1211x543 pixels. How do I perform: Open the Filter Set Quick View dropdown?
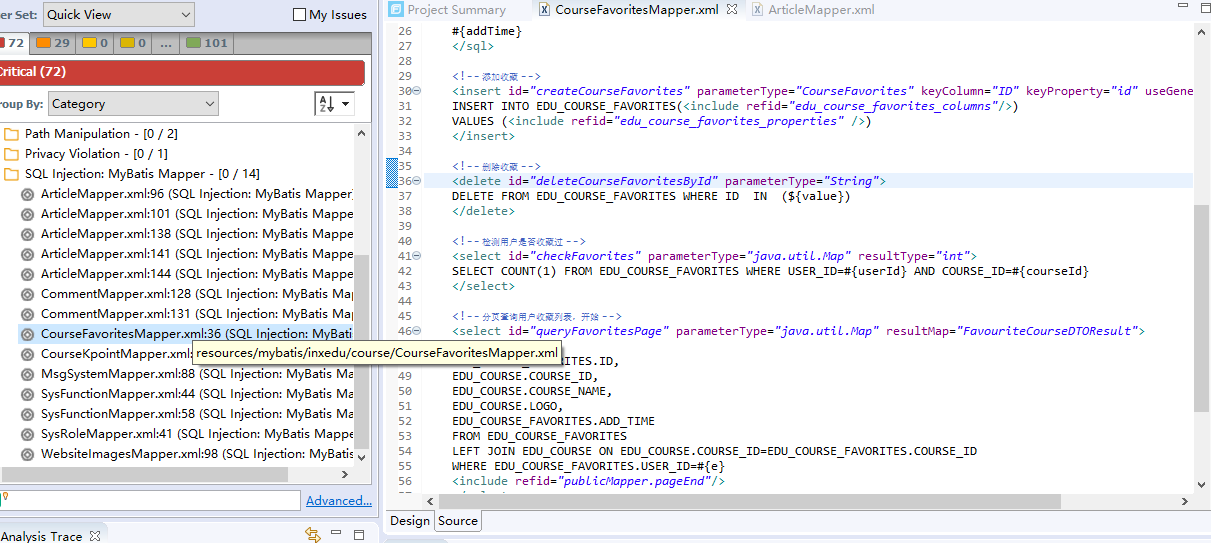(x=119, y=14)
